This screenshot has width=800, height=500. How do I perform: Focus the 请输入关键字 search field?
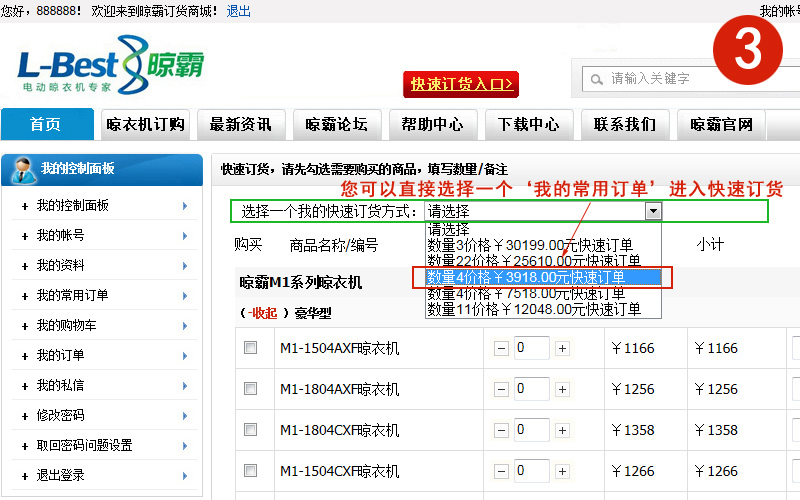(691, 79)
